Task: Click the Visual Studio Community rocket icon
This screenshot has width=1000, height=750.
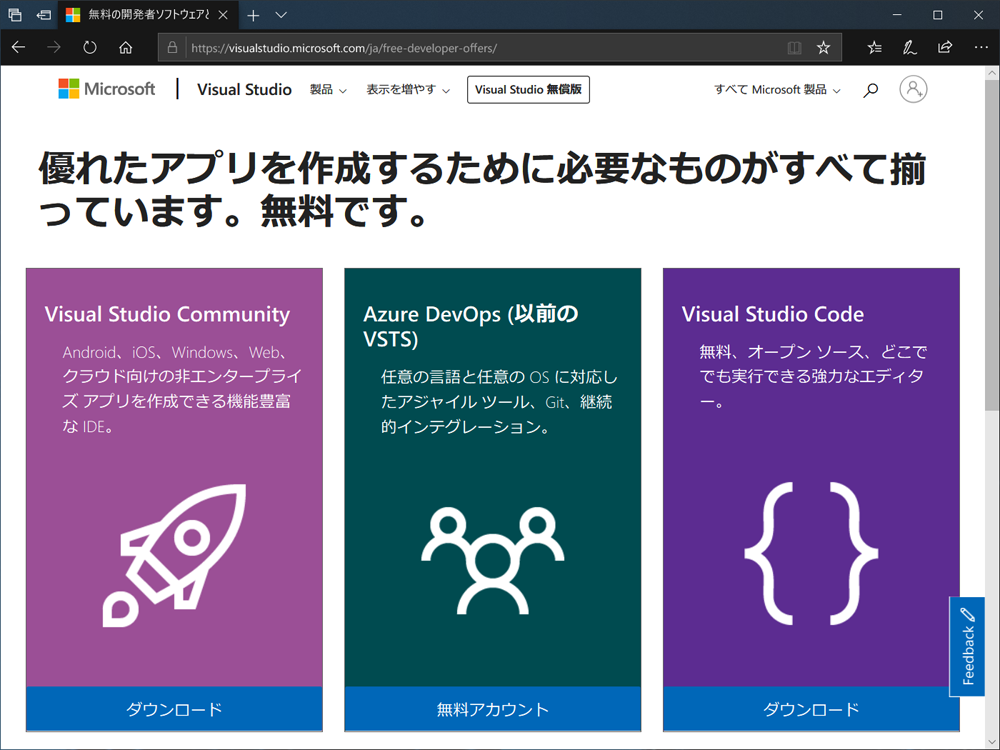Action: (174, 555)
